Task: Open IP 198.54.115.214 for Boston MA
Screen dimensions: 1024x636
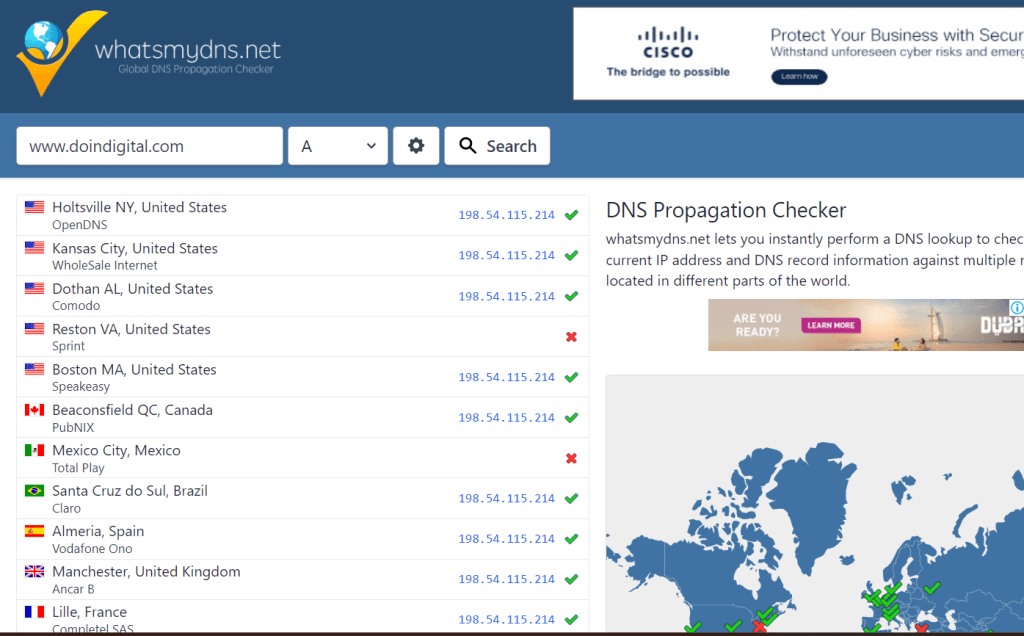Action: click(x=506, y=377)
